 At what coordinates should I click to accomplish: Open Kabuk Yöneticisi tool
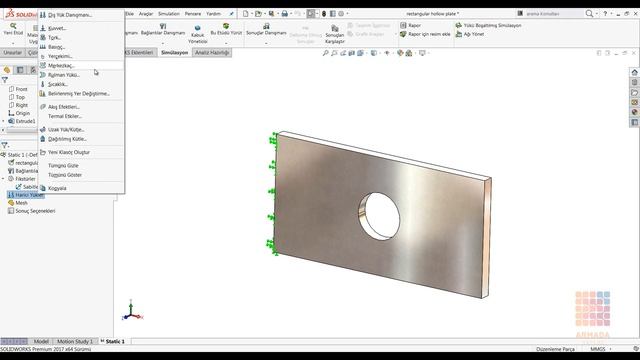[198, 33]
